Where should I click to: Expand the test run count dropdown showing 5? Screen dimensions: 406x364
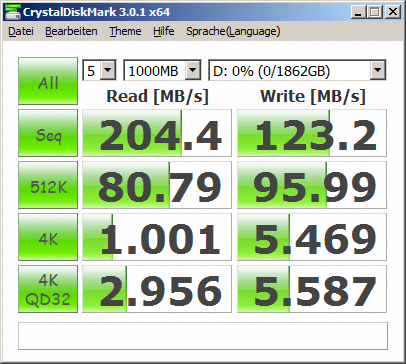[108, 70]
